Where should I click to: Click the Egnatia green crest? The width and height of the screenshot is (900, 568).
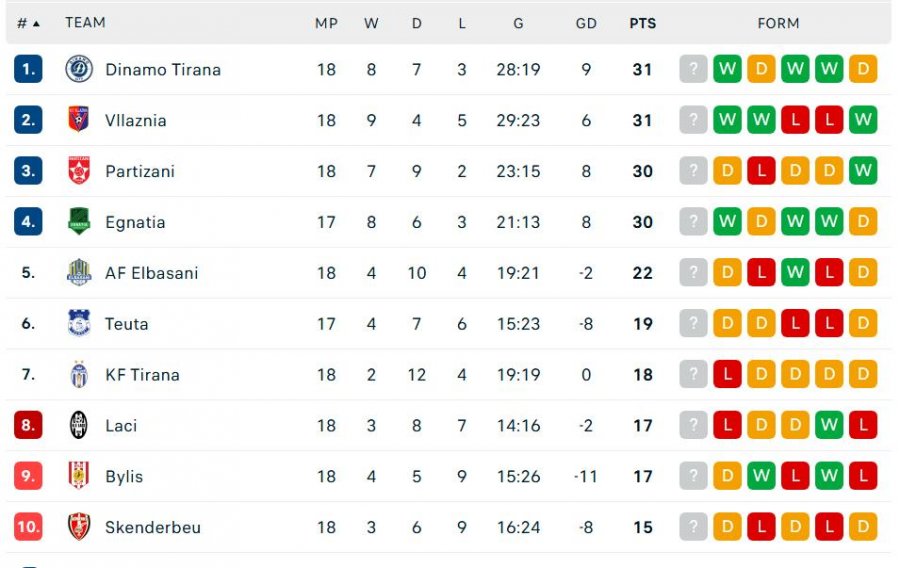coord(79,221)
